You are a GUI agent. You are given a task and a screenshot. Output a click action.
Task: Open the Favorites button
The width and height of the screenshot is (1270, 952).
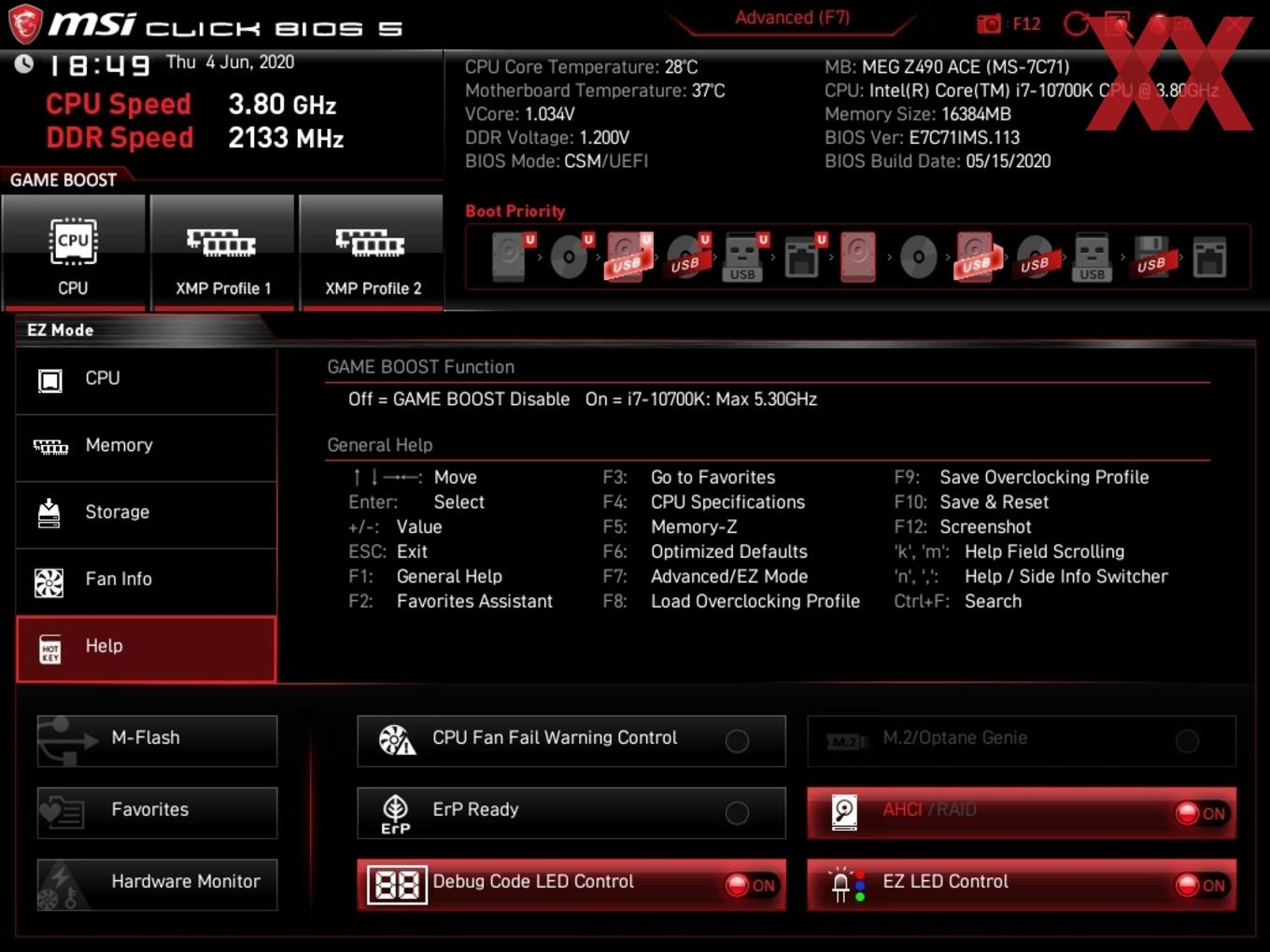click(157, 812)
